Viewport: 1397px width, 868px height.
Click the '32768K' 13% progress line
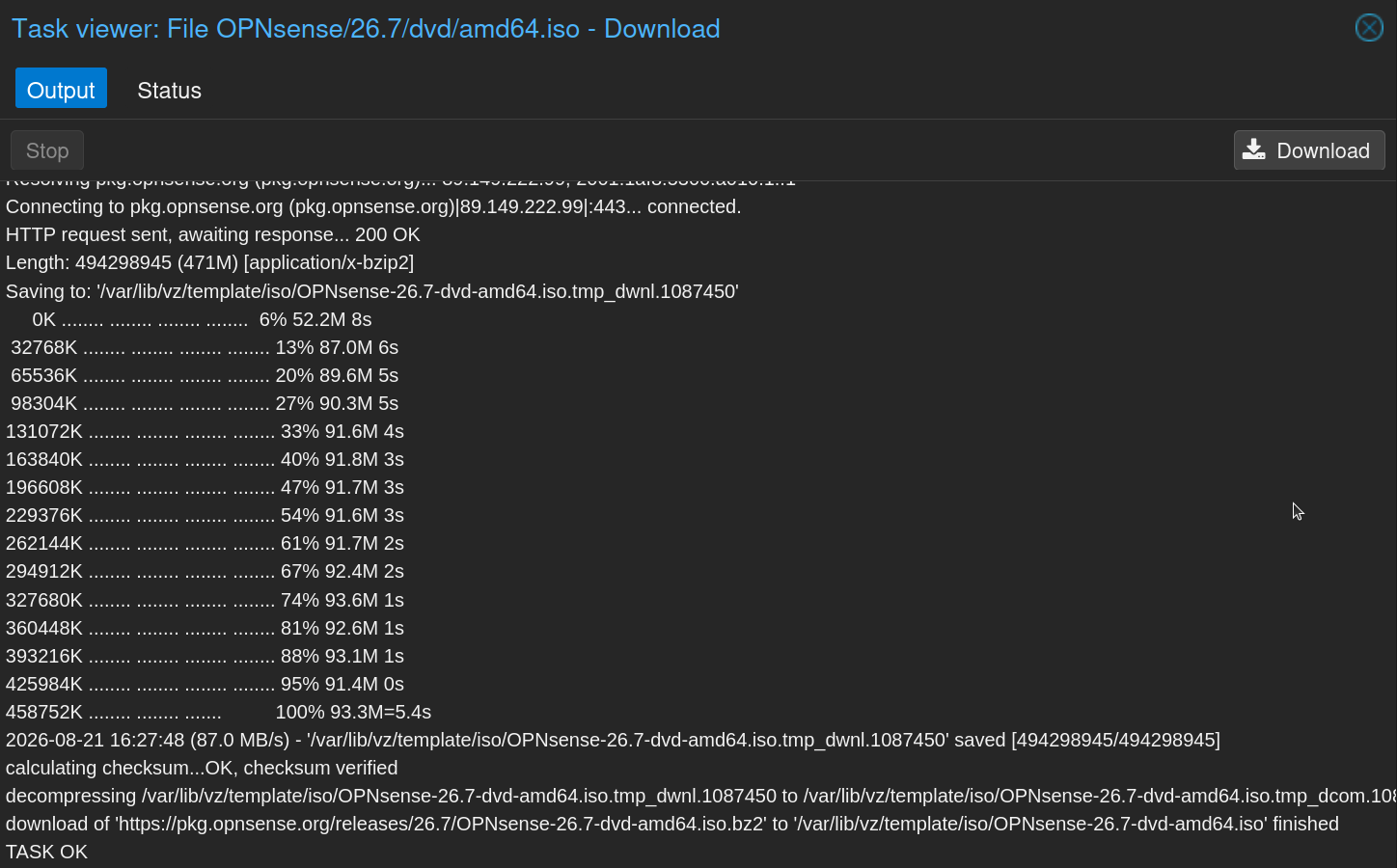(205, 347)
